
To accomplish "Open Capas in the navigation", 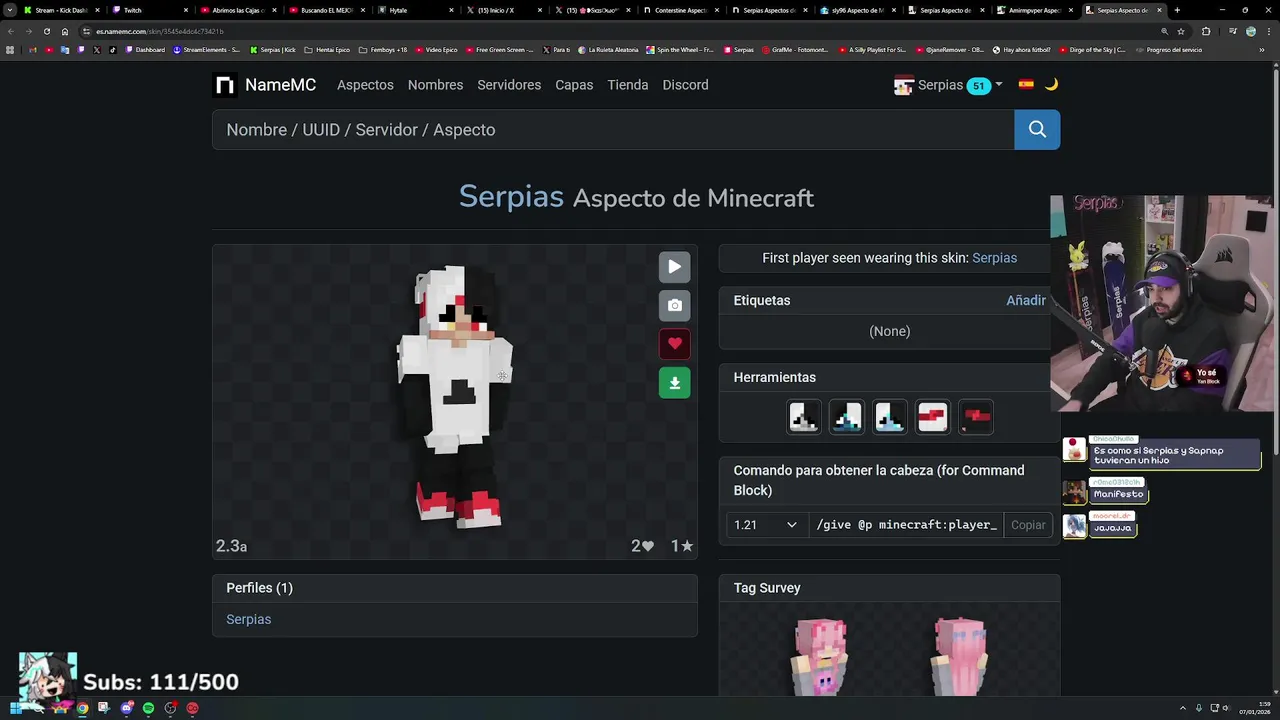I will pos(574,85).
